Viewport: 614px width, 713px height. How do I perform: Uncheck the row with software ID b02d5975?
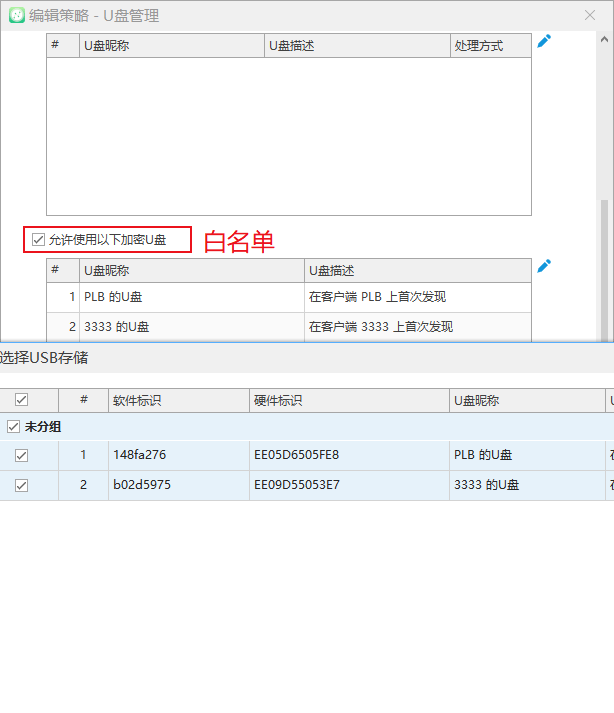[21, 485]
